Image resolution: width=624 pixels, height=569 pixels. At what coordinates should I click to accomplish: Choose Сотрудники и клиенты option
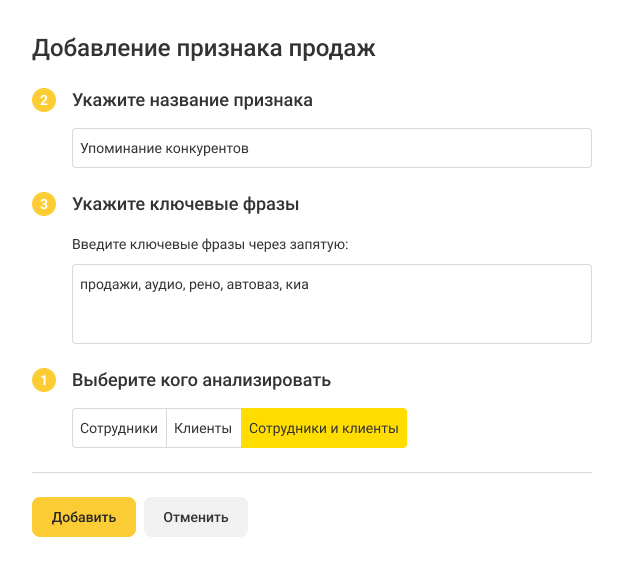point(324,428)
